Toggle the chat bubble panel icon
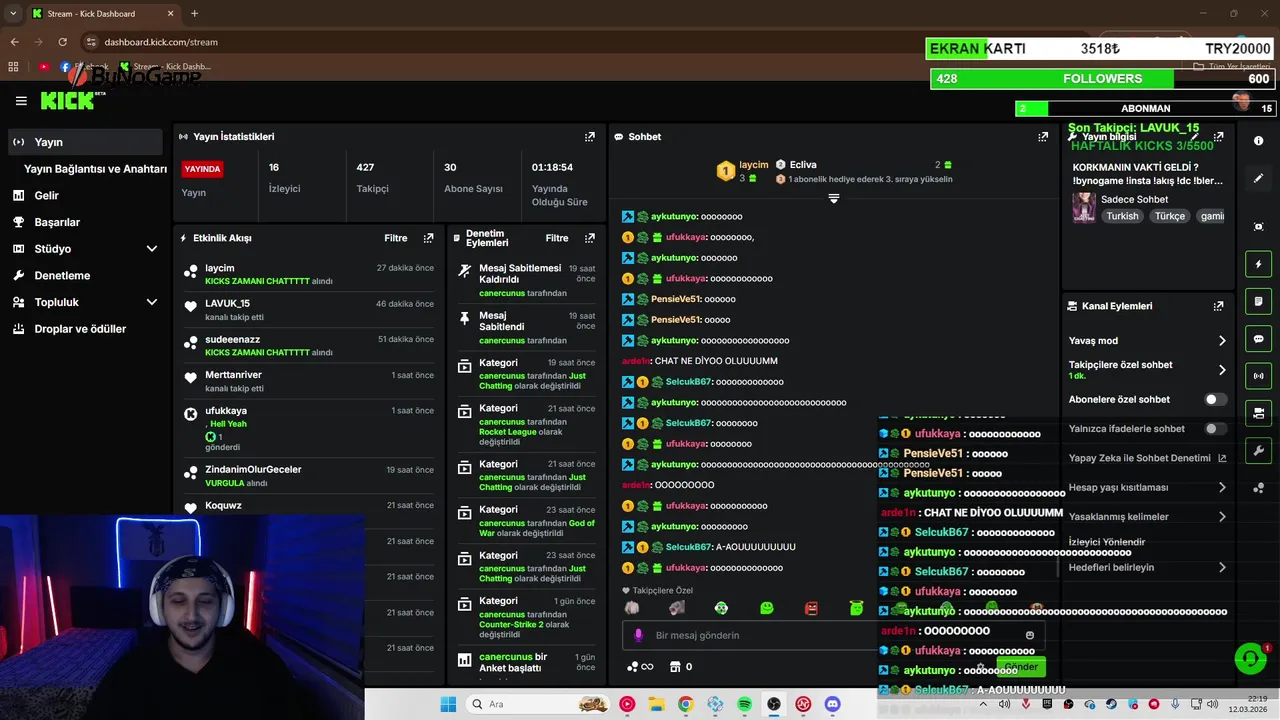 (1258, 339)
